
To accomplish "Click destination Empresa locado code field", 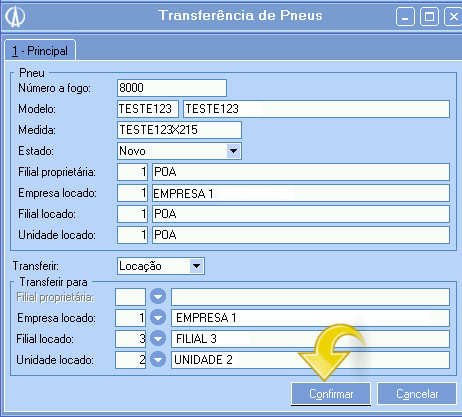I will (x=131, y=318).
